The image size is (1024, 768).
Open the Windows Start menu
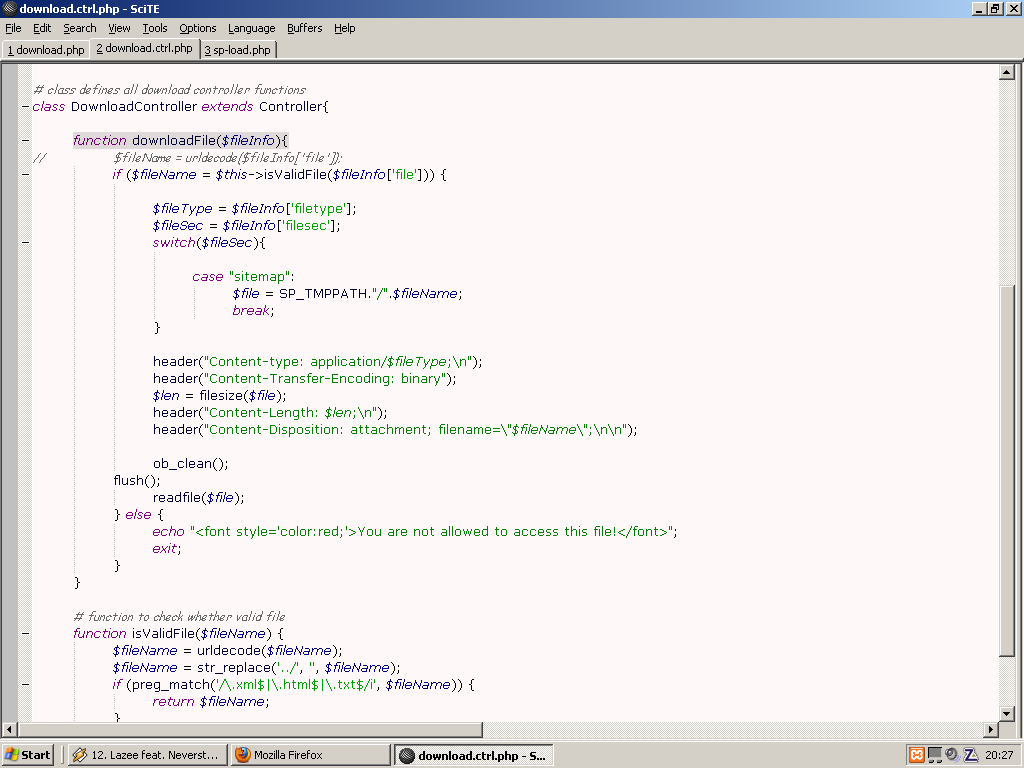pos(27,755)
